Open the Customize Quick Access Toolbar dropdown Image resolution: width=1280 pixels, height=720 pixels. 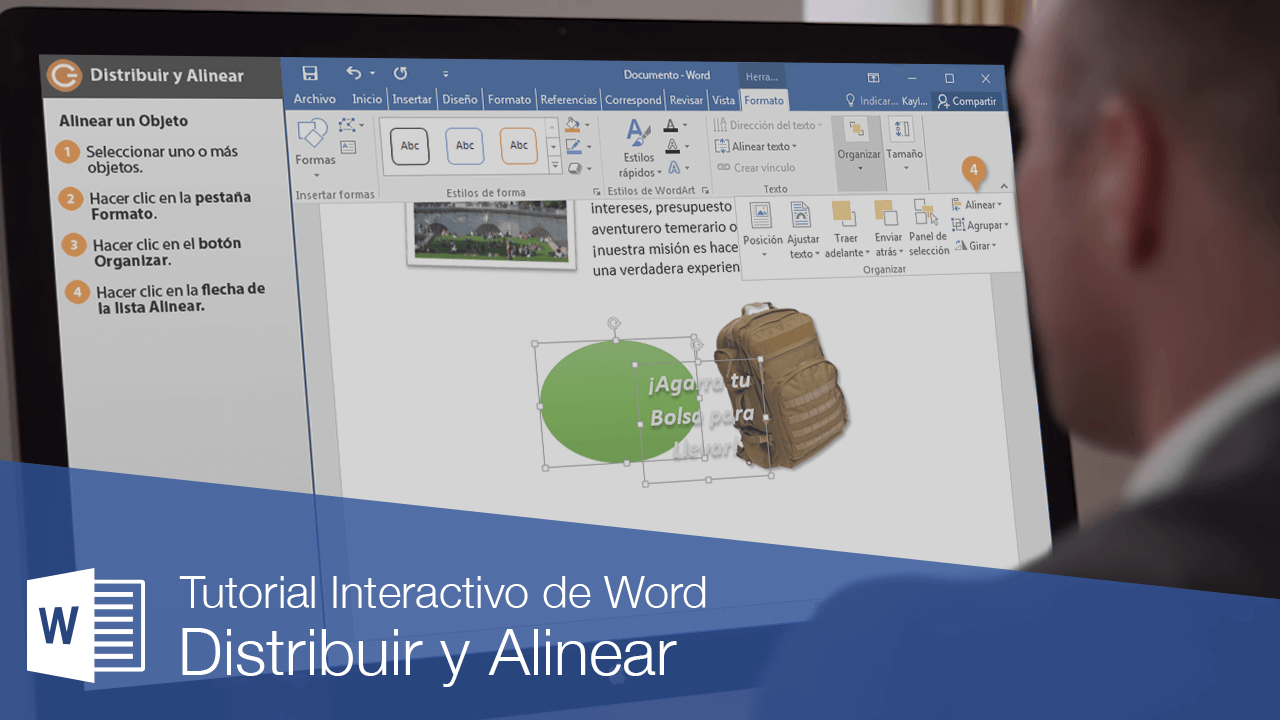[445, 74]
